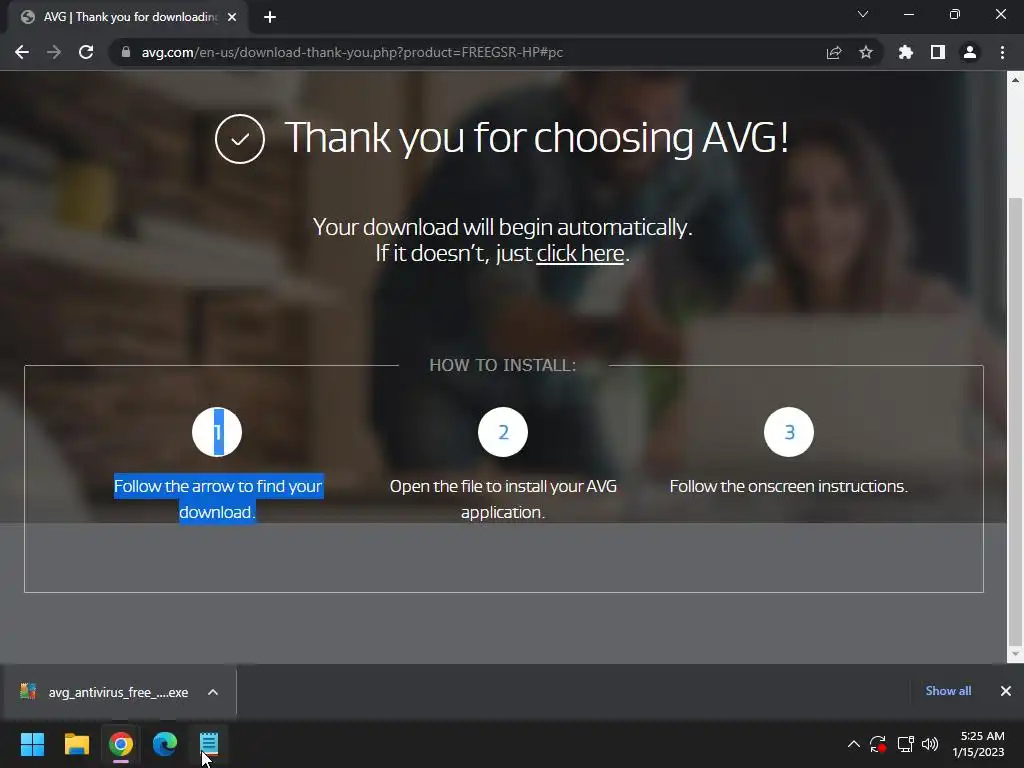Open the Chrome three-dot menu
The height and width of the screenshot is (768, 1024).
point(1002,52)
